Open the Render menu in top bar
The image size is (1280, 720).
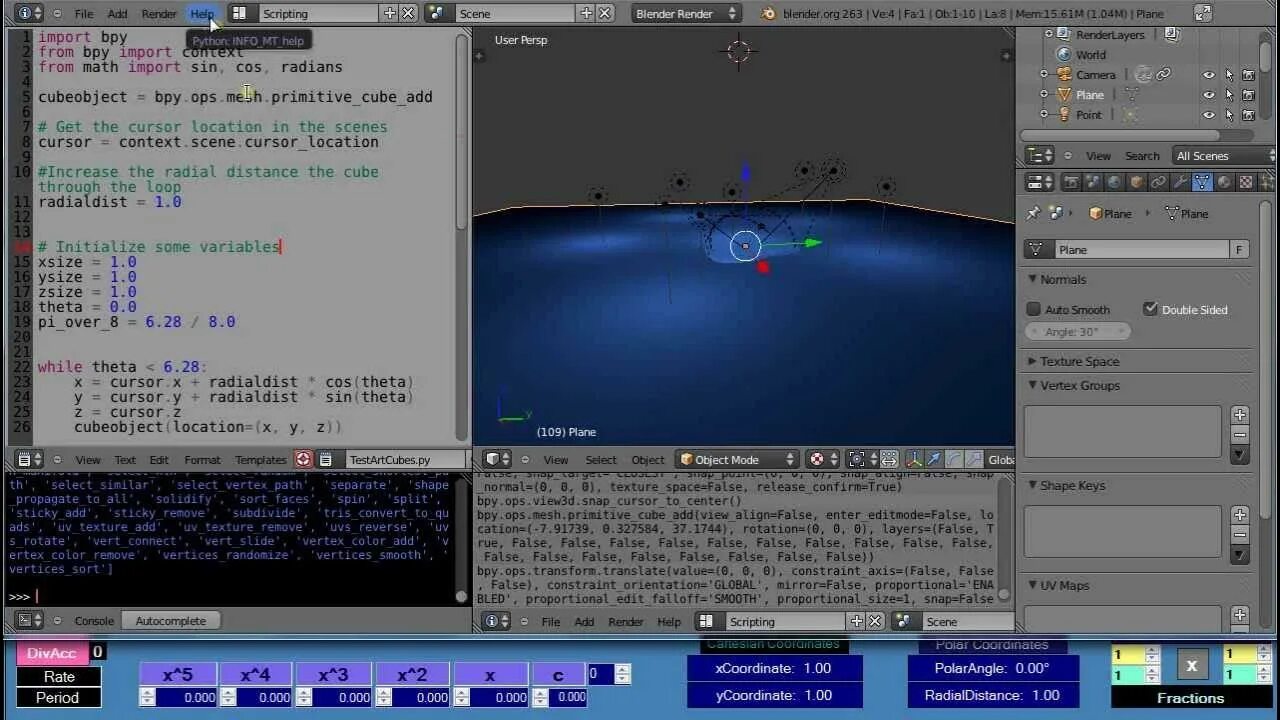point(159,14)
